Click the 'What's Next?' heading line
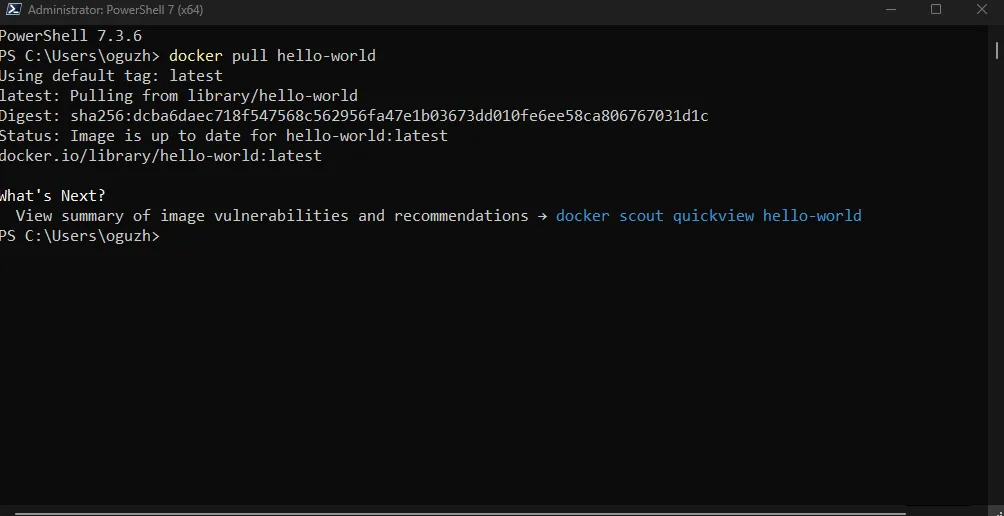This screenshot has width=1004, height=516. 53,196
